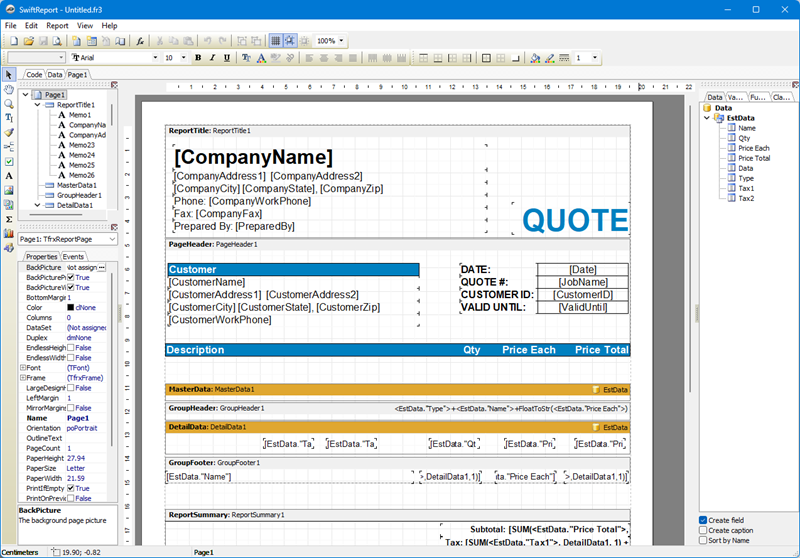Open the frame line color picker
This screenshot has height=558, width=800.
tap(549, 58)
